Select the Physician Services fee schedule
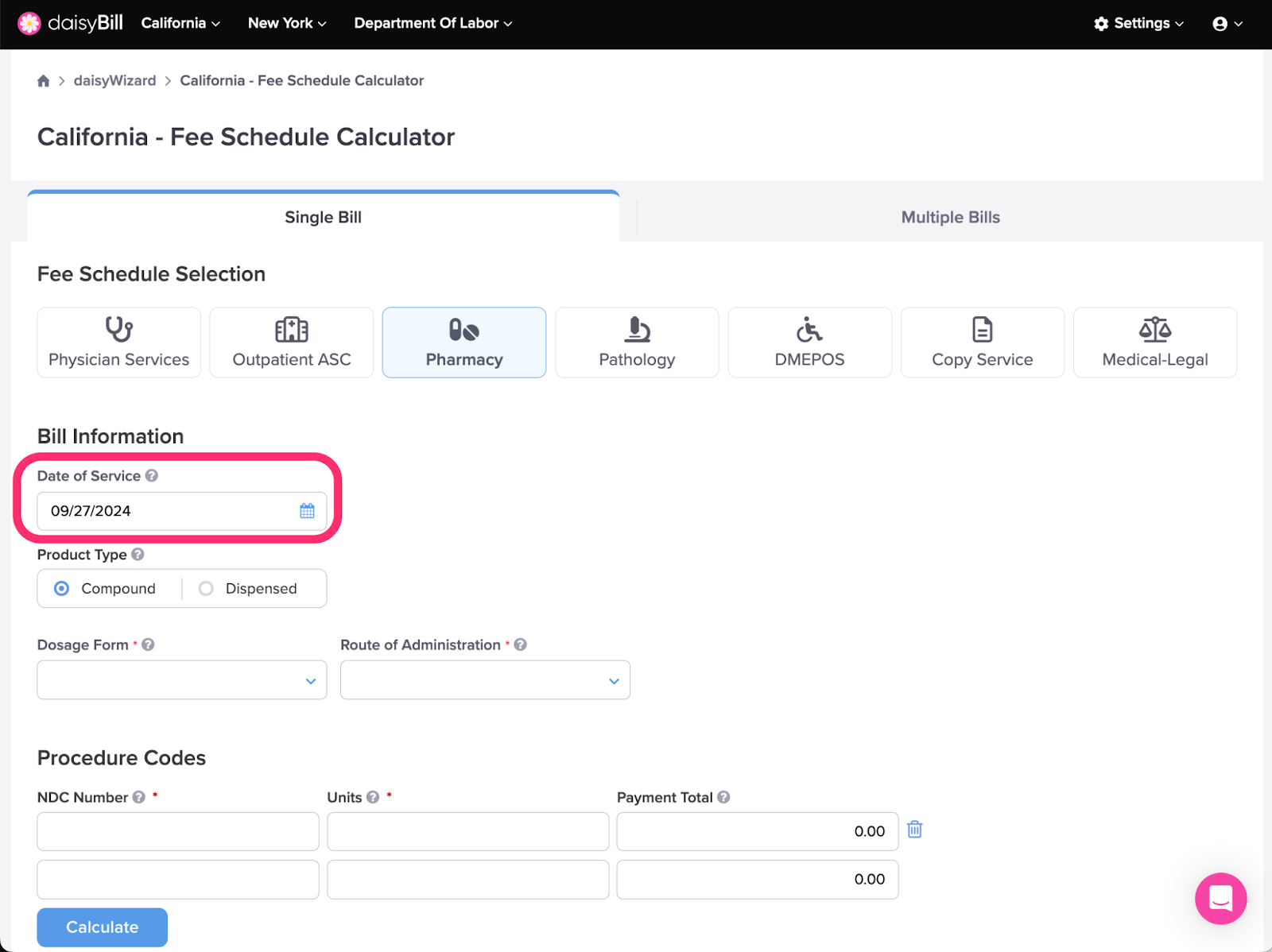This screenshot has width=1272, height=952. click(119, 342)
